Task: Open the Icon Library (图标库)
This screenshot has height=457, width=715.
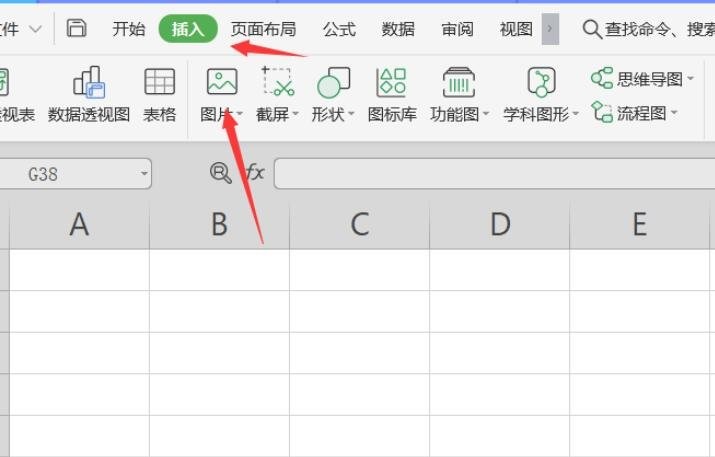Action: coord(392,82)
